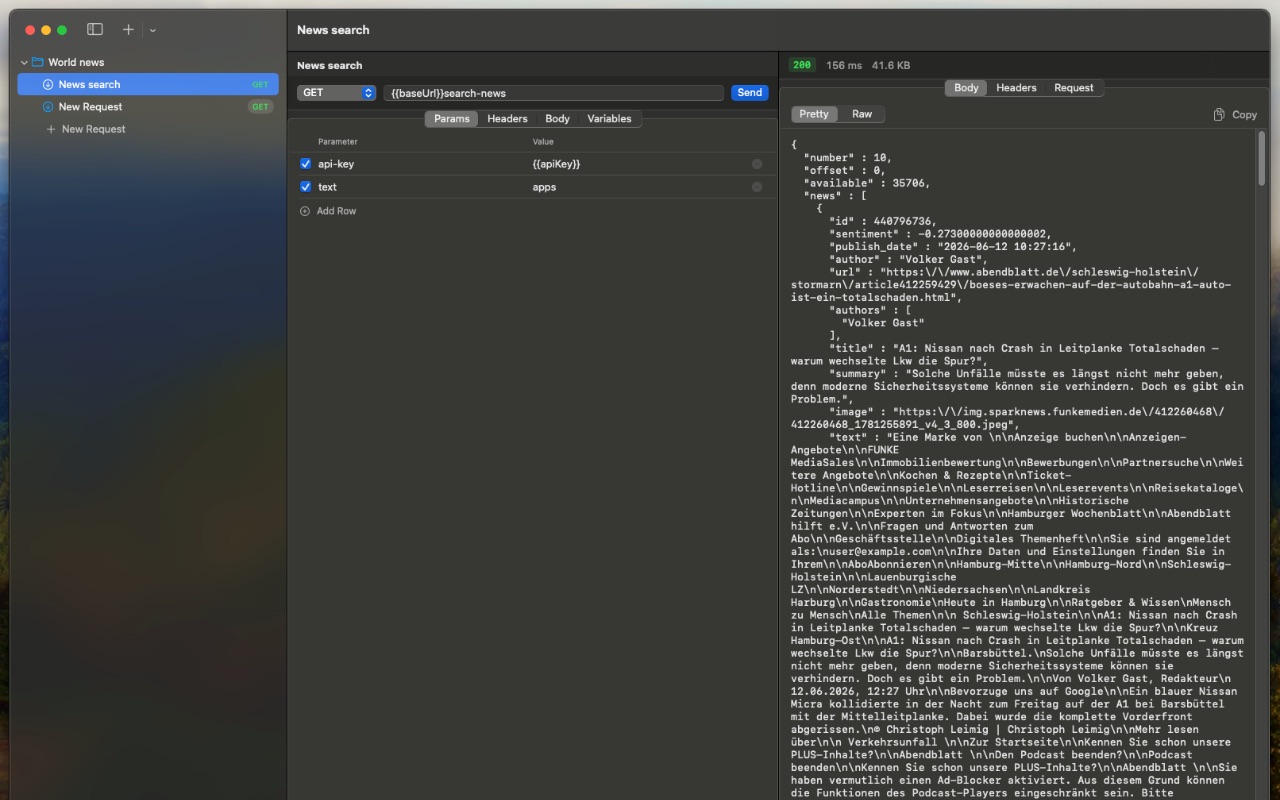The height and width of the screenshot is (800, 1280).
Task: Click the Parameter column header
Action: 338,142
